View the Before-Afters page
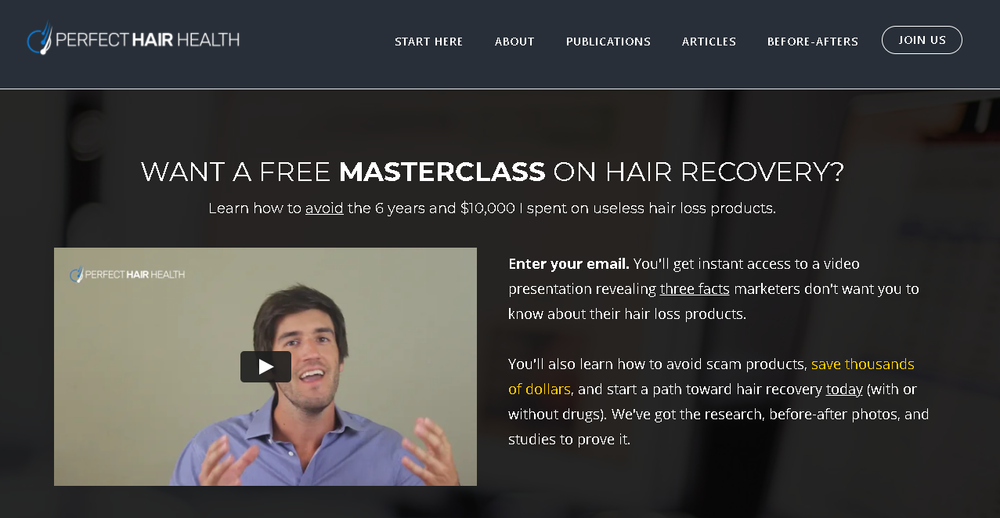Screen dimensions: 1000x518 tap(812, 41)
